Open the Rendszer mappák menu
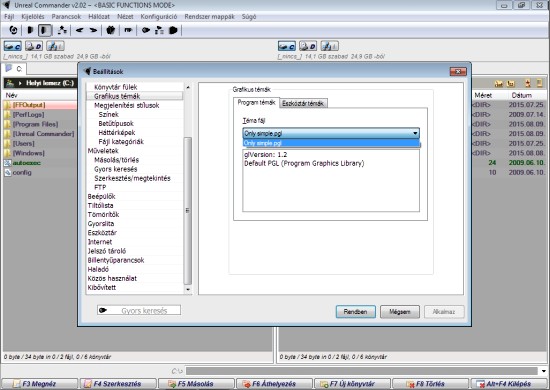Image resolution: width=550 pixels, height=390 pixels. 210,16
